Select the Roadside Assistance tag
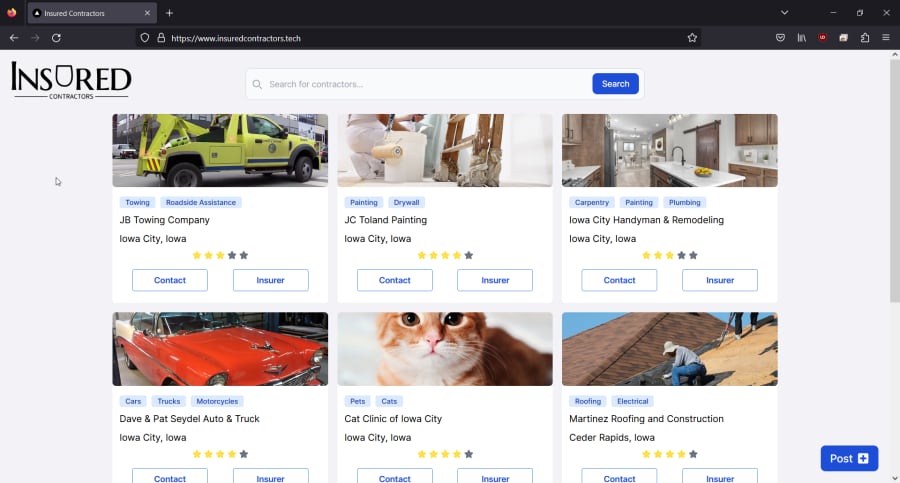900x483 pixels. coord(201,202)
